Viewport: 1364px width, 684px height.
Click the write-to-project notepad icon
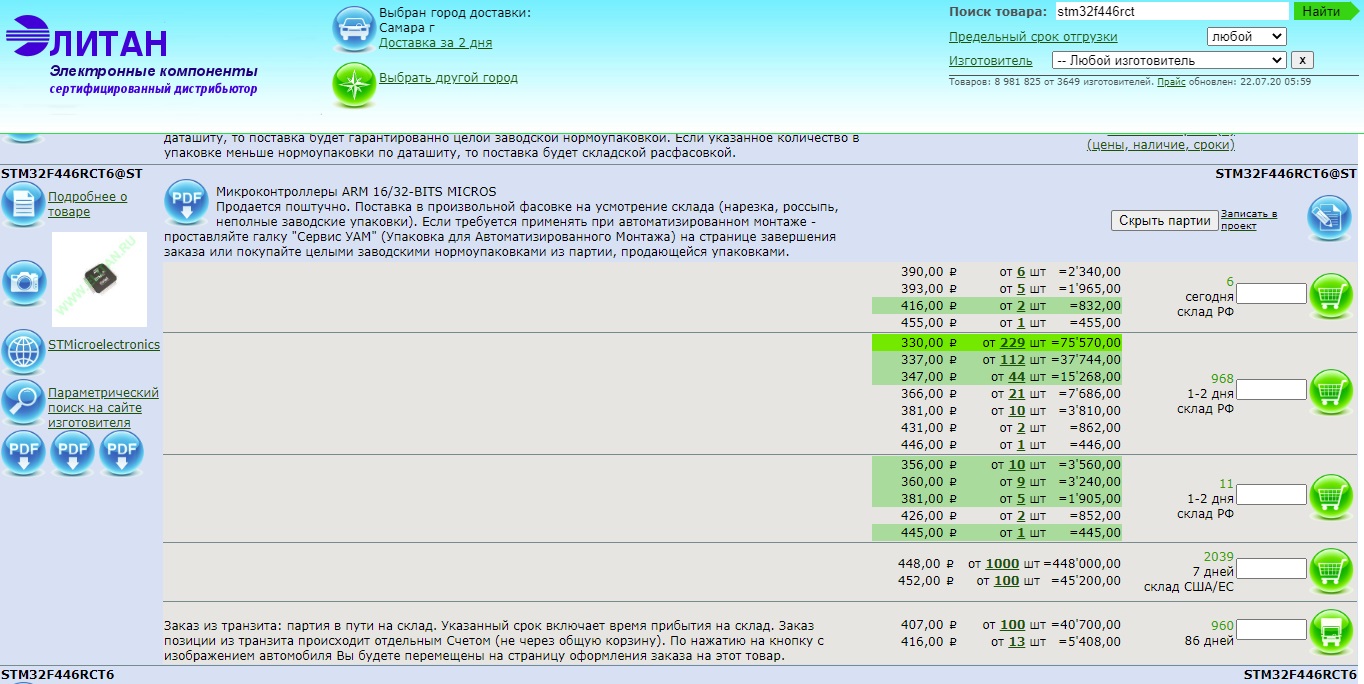[x=1330, y=218]
